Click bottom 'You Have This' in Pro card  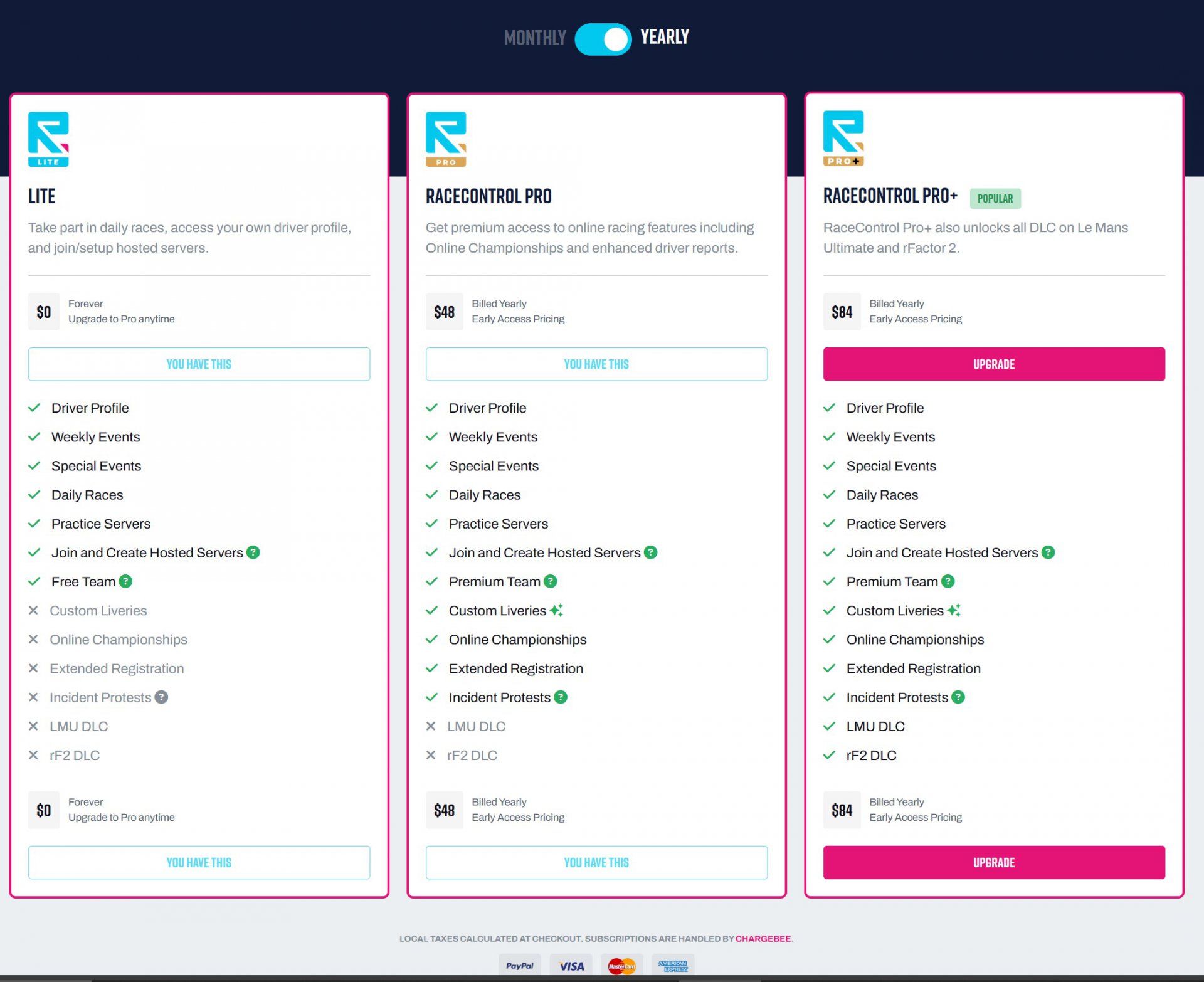pos(596,862)
